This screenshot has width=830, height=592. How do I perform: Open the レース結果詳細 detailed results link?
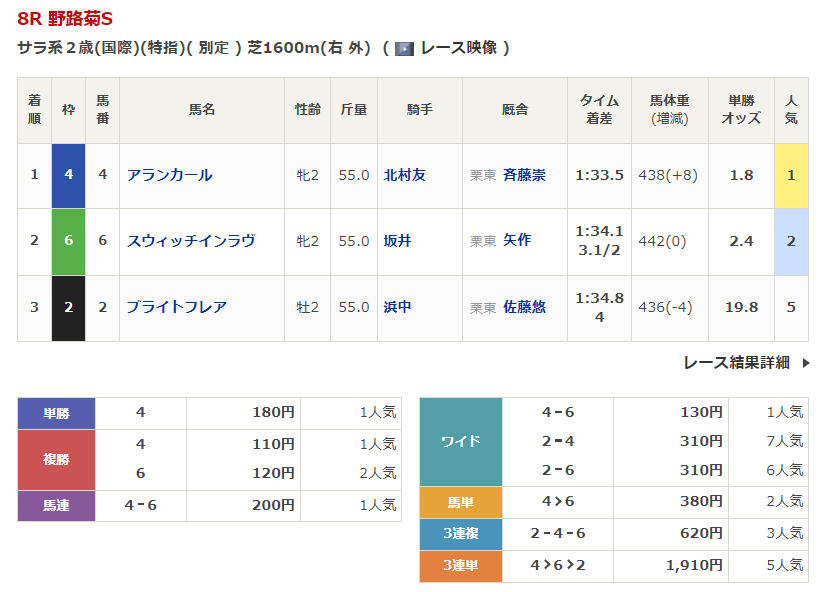pyautogui.click(x=736, y=363)
